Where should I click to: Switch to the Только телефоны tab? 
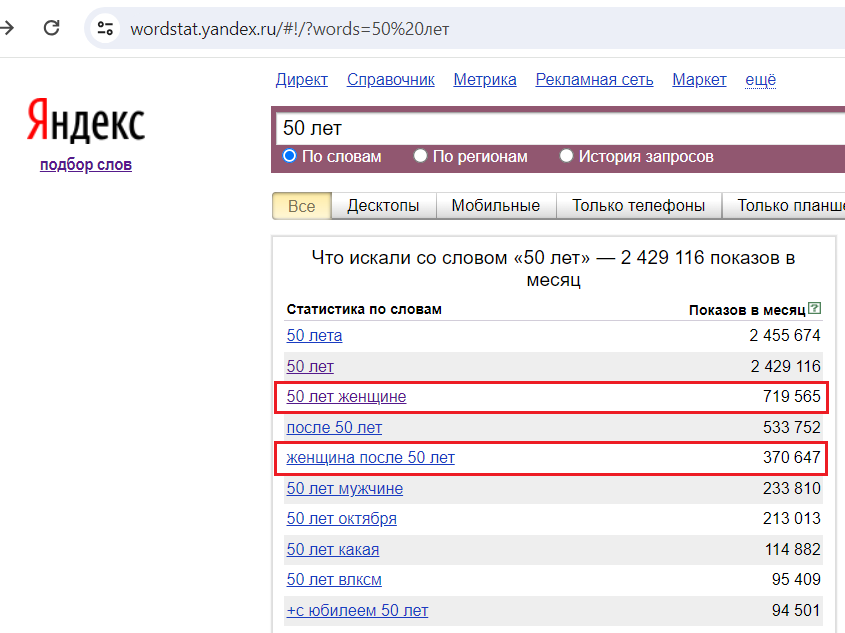639,206
